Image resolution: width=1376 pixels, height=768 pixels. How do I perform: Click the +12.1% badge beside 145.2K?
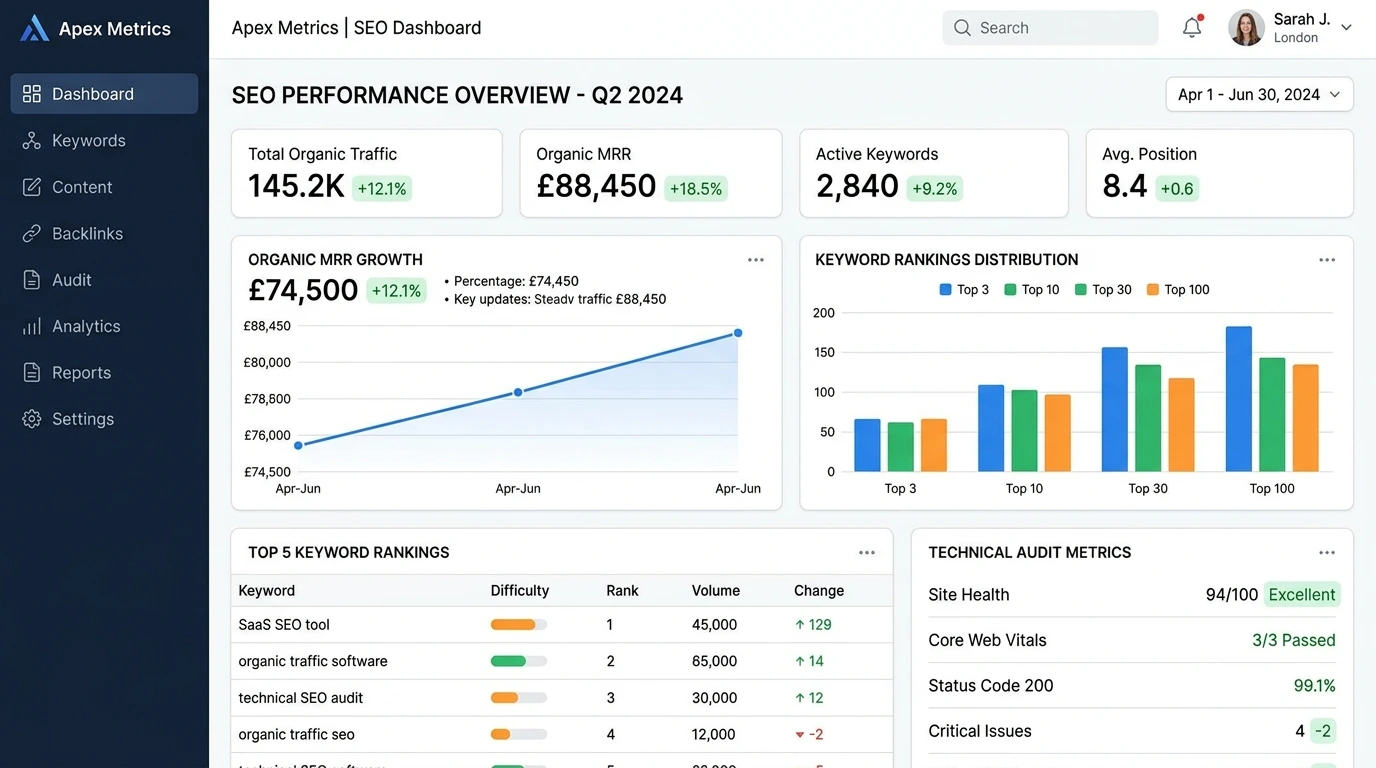tap(382, 189)
